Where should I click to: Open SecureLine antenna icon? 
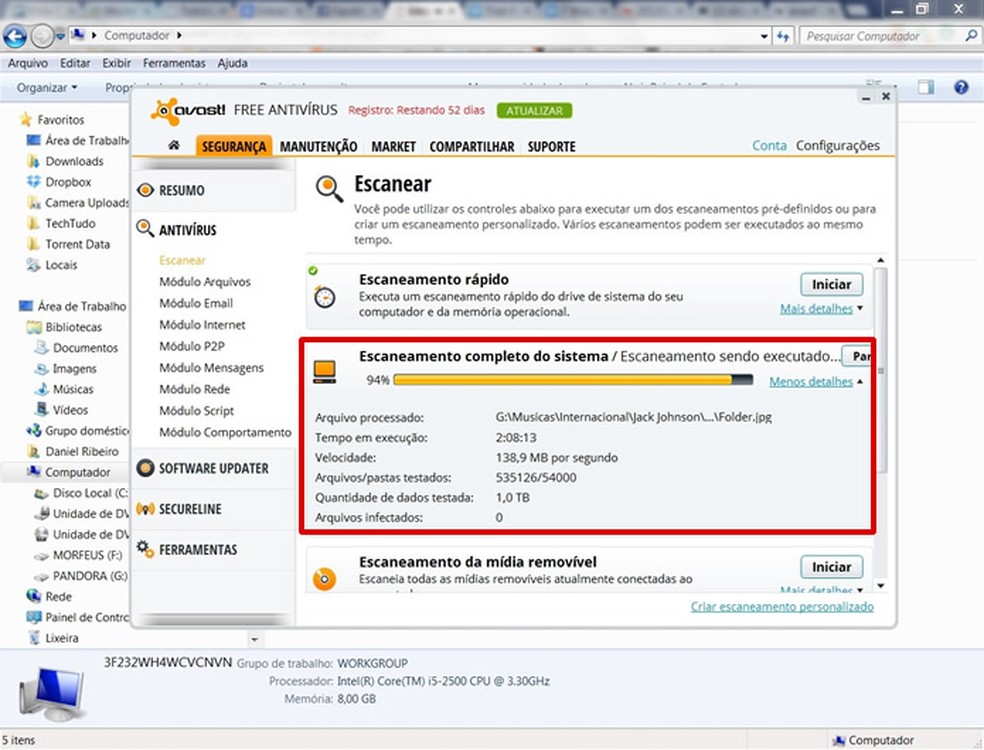[145, 509]
